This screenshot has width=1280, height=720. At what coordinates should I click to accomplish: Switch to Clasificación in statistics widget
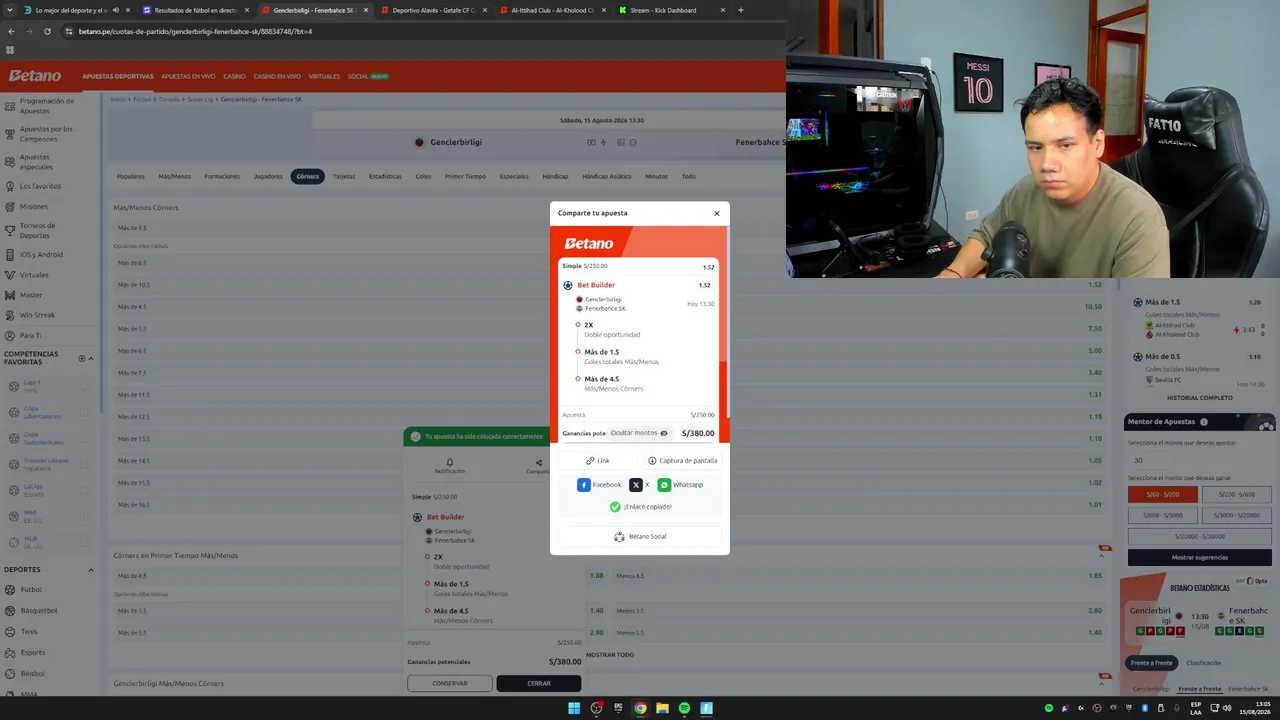[x=1204, y=663]
